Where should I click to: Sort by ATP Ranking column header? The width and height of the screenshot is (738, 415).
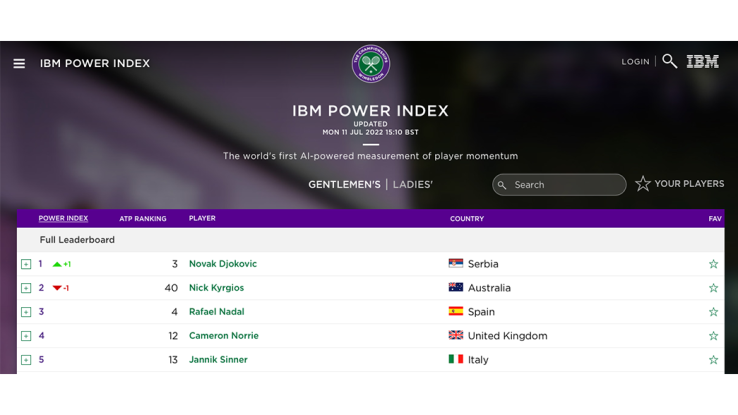click(143, 218)
